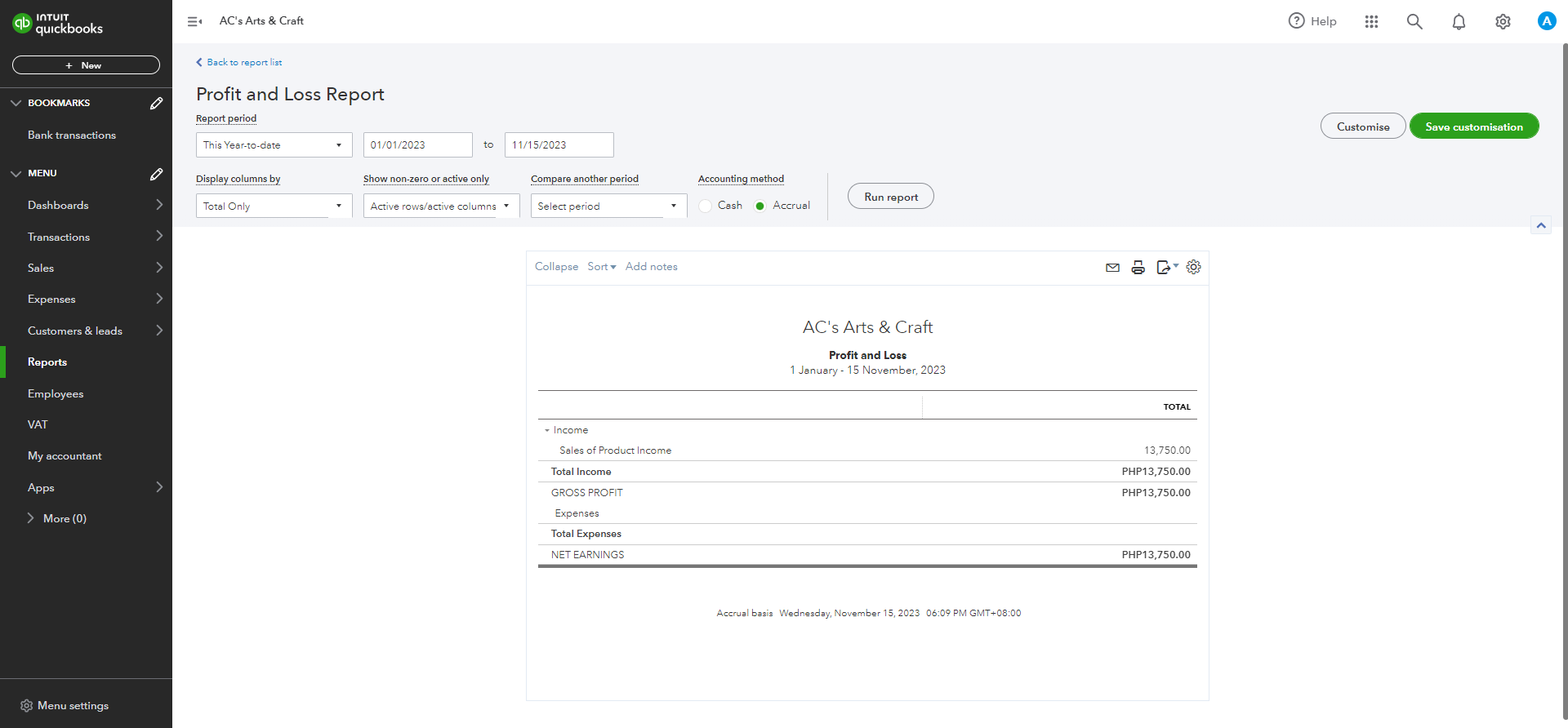Collapse the BOOKMARKS section
This screenshot has height=728, width=1568.
pyautogui.click(x=16, y=103)
